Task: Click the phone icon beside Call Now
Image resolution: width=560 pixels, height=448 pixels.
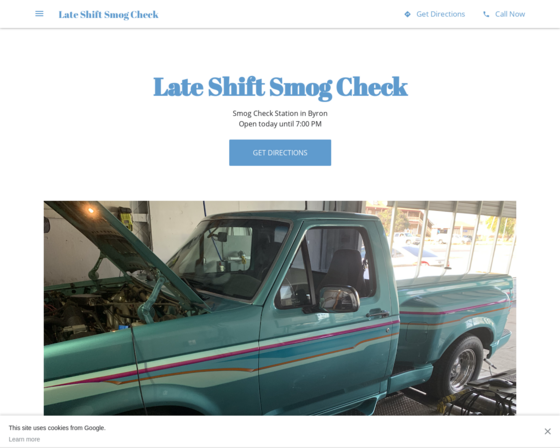Action: (x=486, y=14)
